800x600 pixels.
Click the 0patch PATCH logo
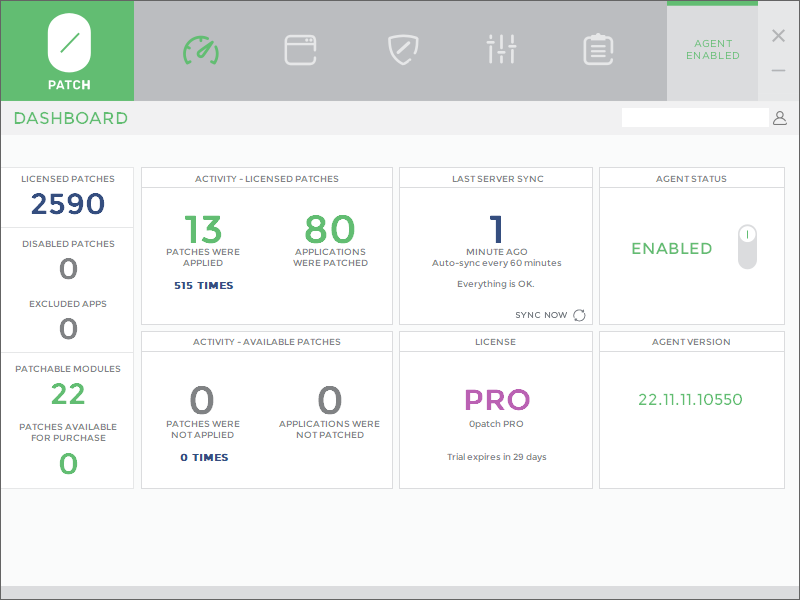click(x=69, y=51)
